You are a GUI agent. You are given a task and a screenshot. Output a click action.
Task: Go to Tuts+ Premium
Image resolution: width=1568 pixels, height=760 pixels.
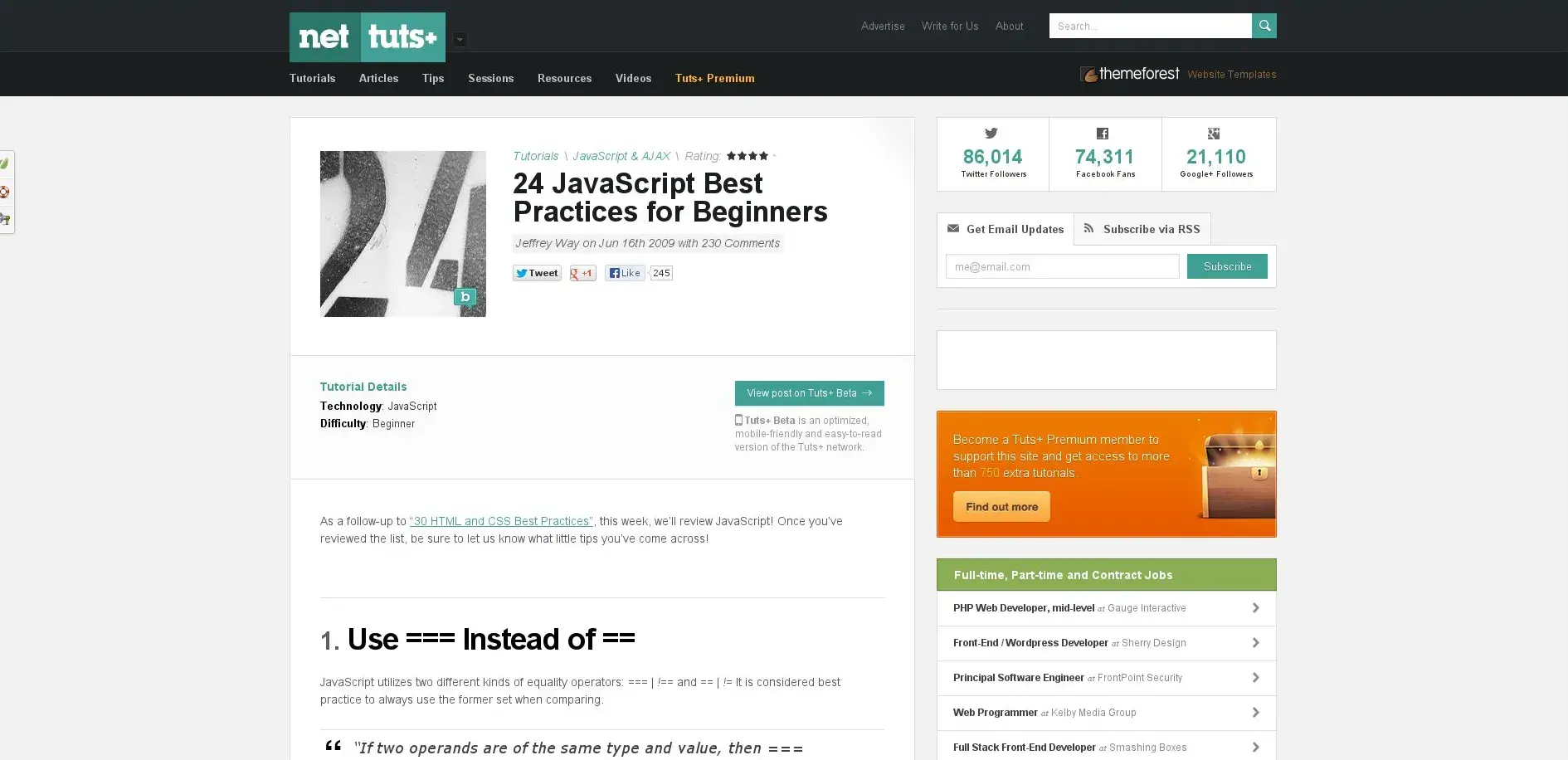pos(714,78)
